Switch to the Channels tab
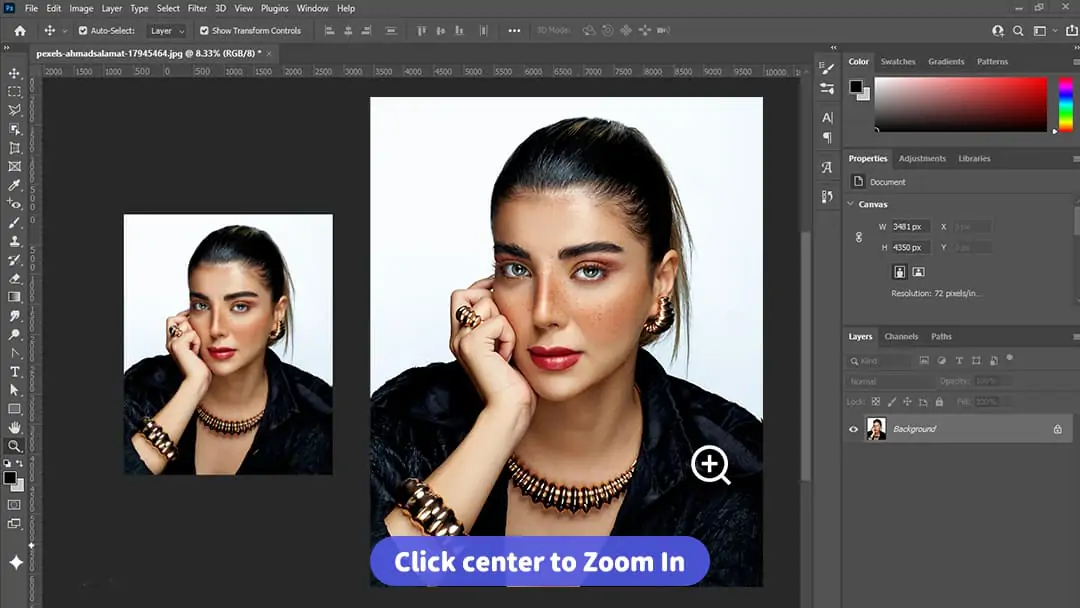The height and width of the screenshot is (608, 1080). tap(901, 337)
